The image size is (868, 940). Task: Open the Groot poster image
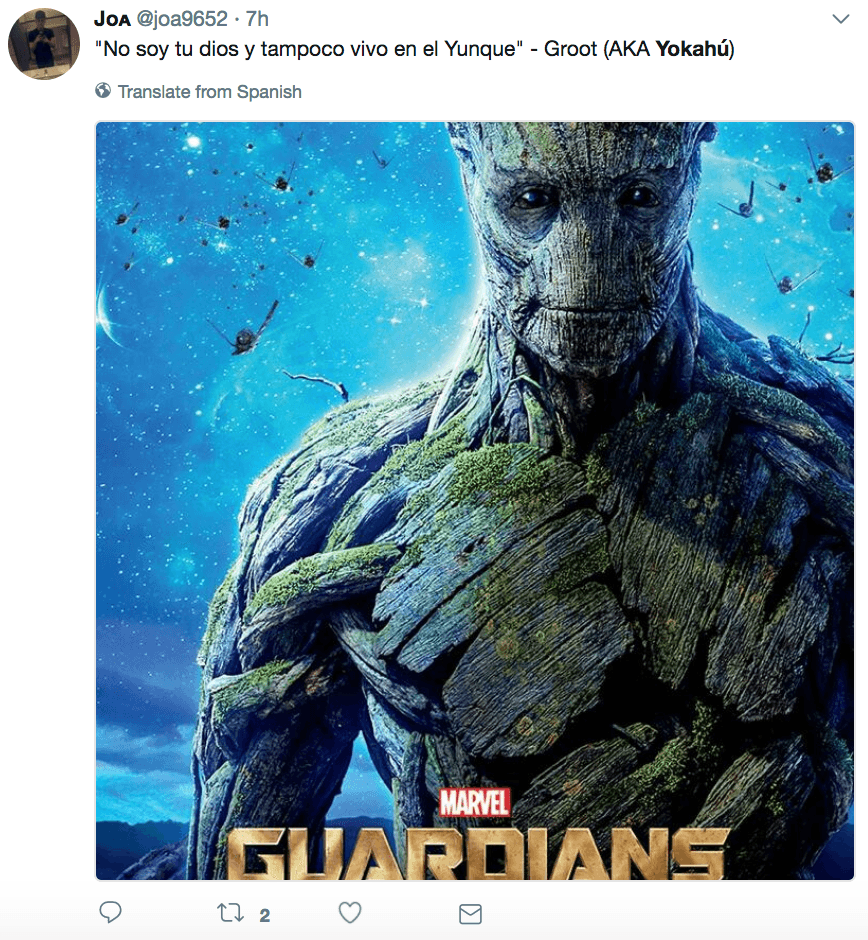(x=475, y=501)
